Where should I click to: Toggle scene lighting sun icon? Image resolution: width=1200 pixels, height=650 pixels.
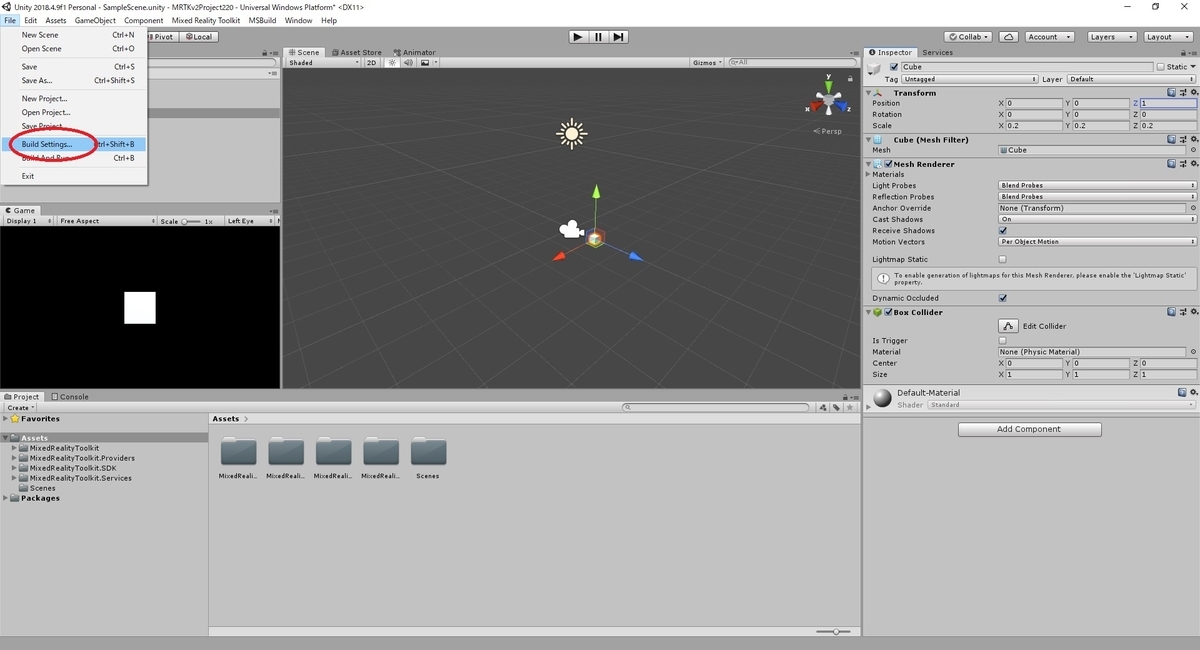(392, 63)
